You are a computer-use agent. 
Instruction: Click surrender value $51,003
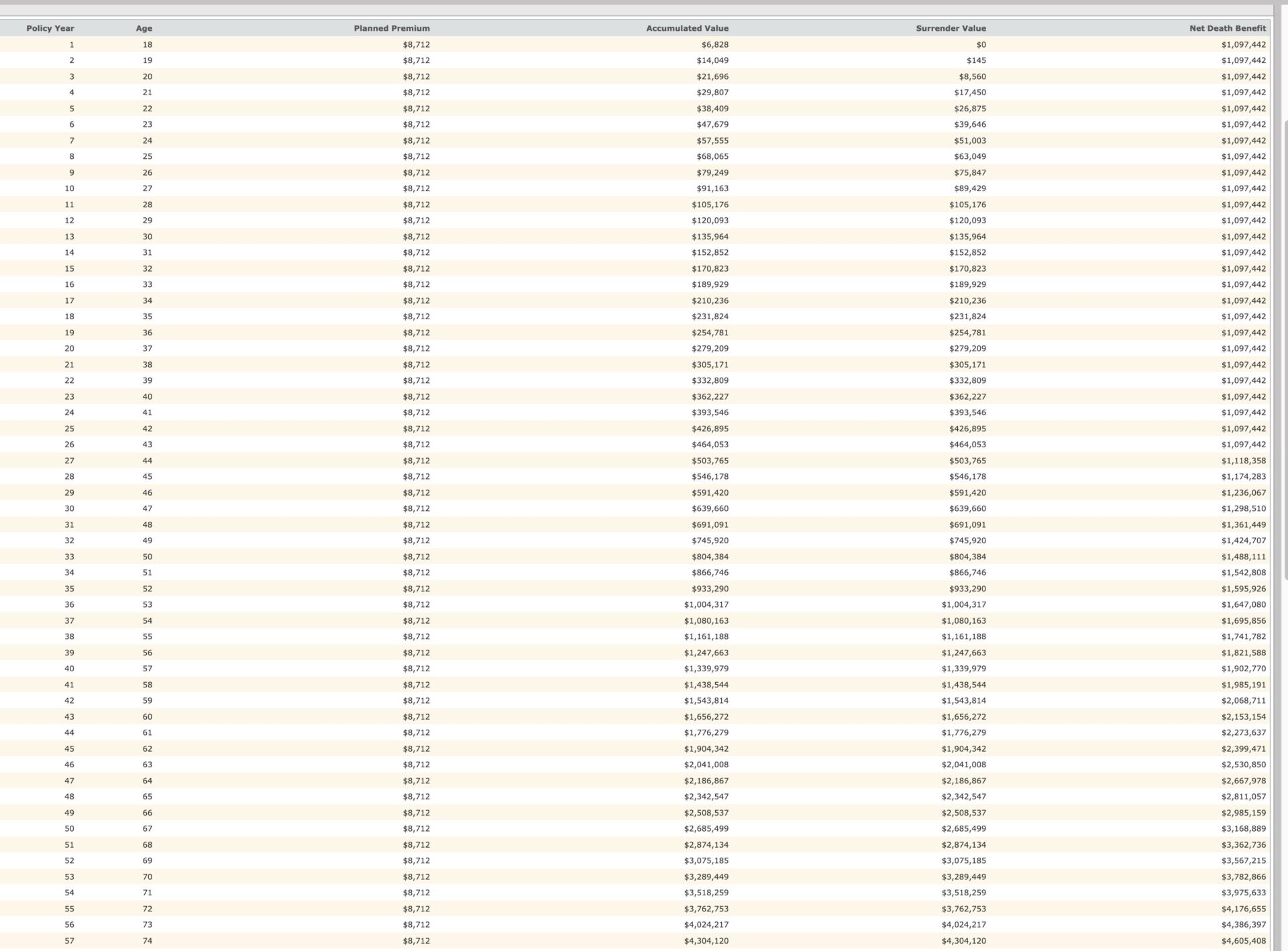(970, 140)
